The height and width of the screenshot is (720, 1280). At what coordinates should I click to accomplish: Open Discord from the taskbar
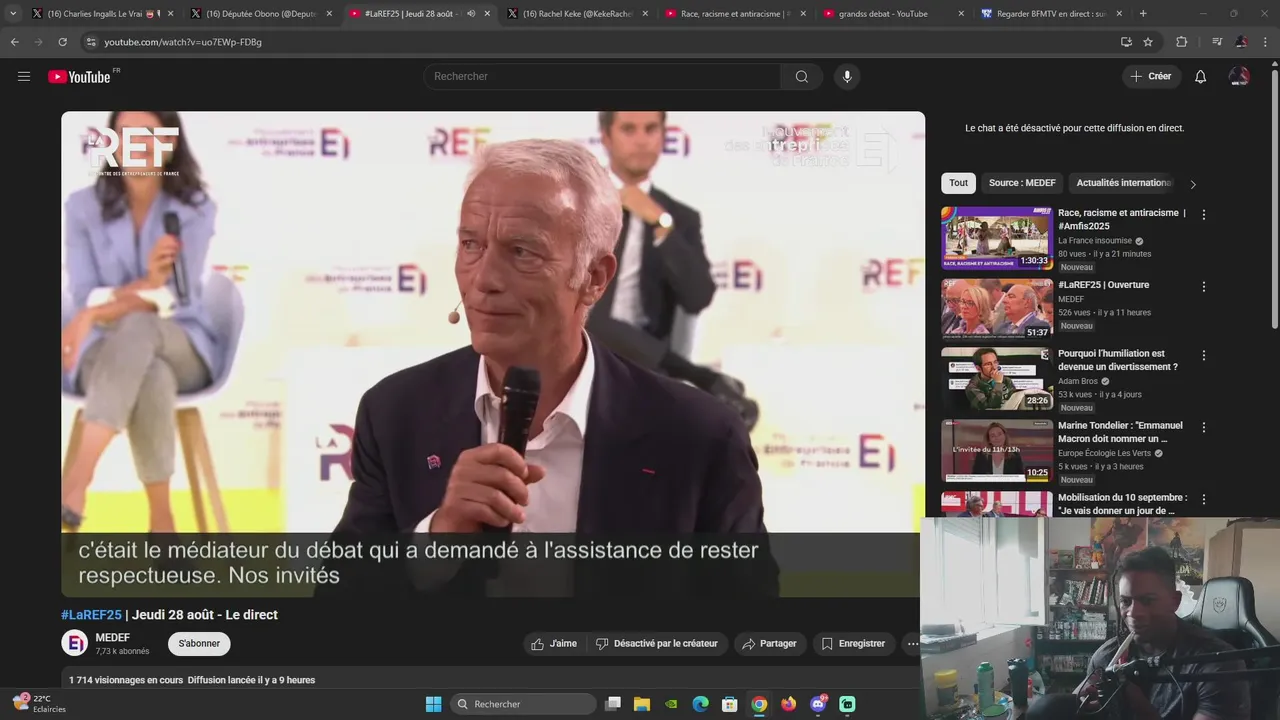(x=818, y=704)
